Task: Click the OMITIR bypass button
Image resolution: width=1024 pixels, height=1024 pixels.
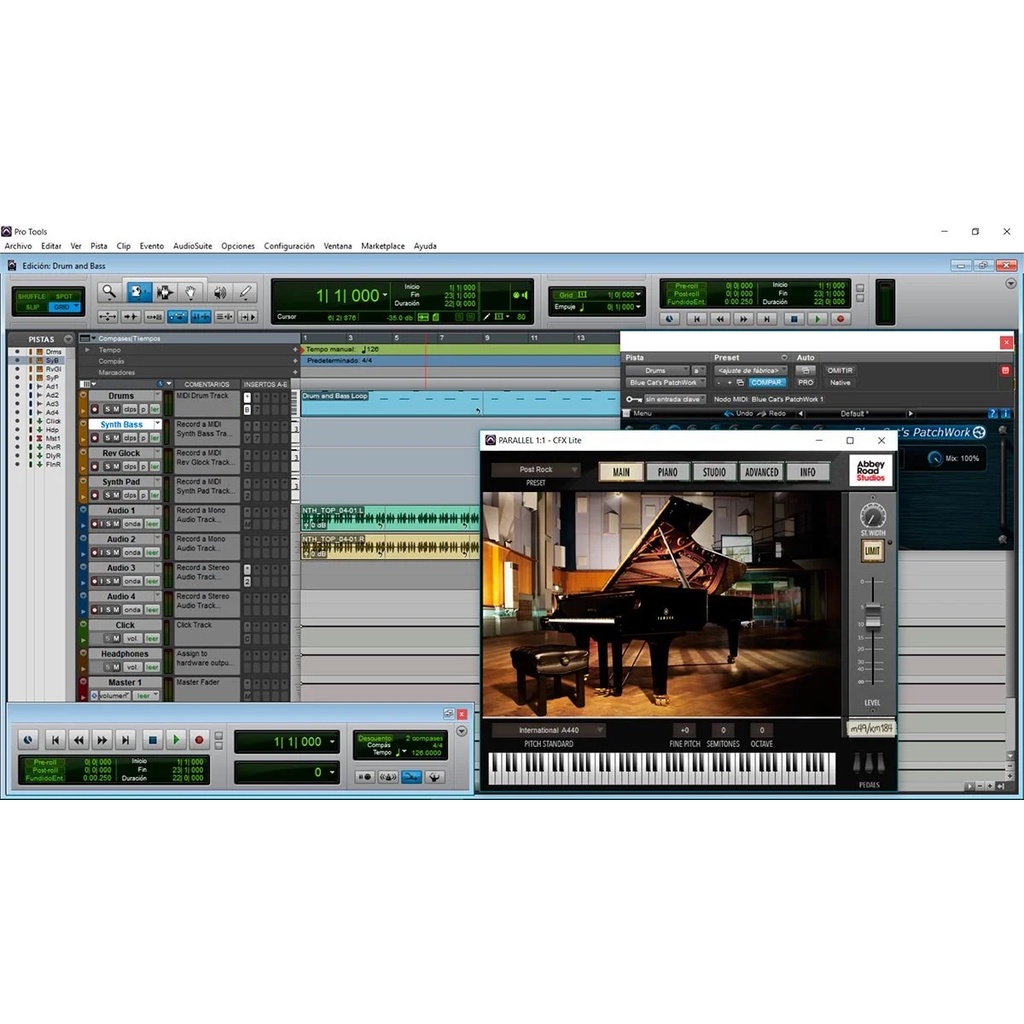Action: click(x=840, y=370)
